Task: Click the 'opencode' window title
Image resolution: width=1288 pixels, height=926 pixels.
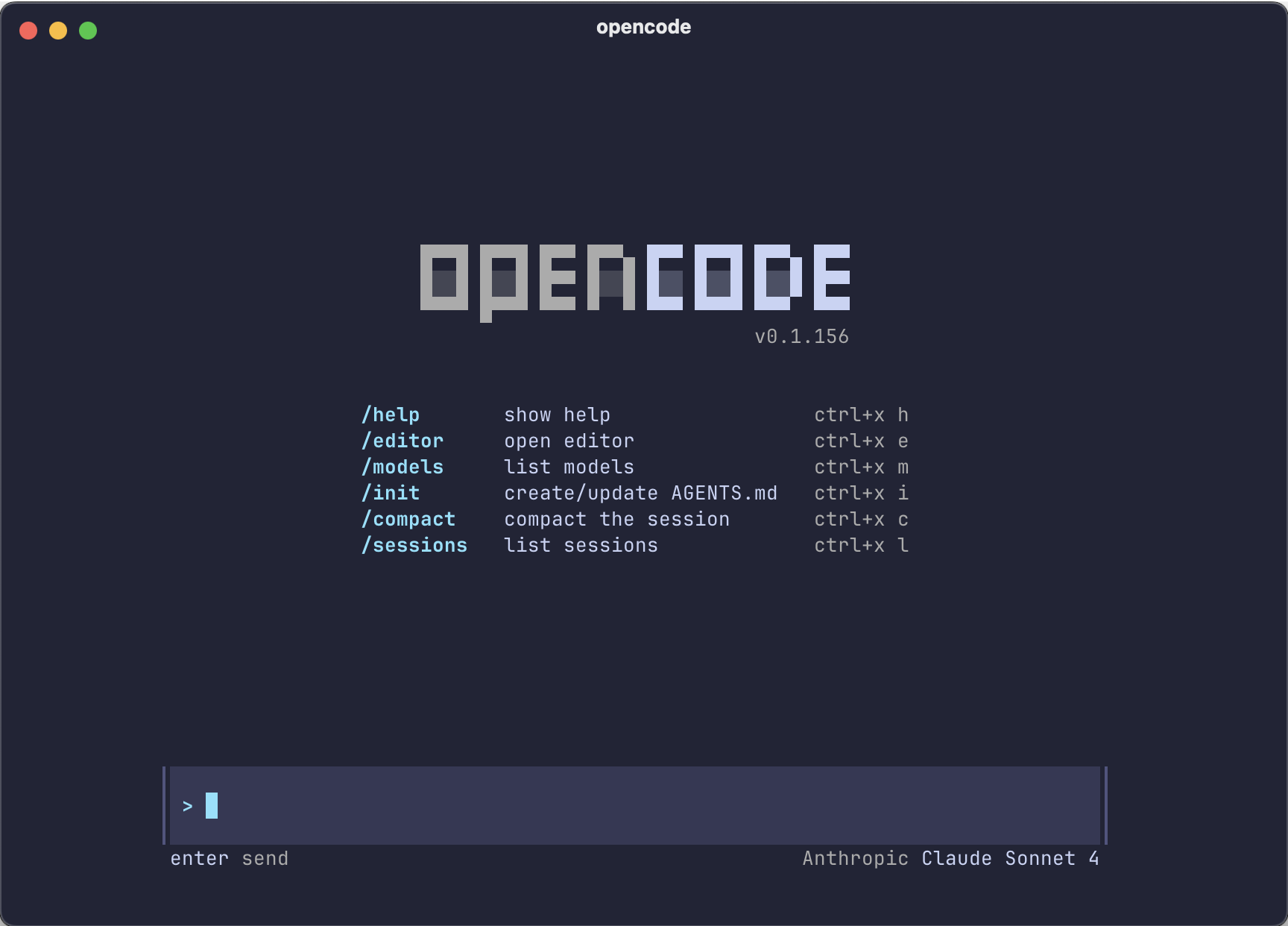Action: [644, 27]
